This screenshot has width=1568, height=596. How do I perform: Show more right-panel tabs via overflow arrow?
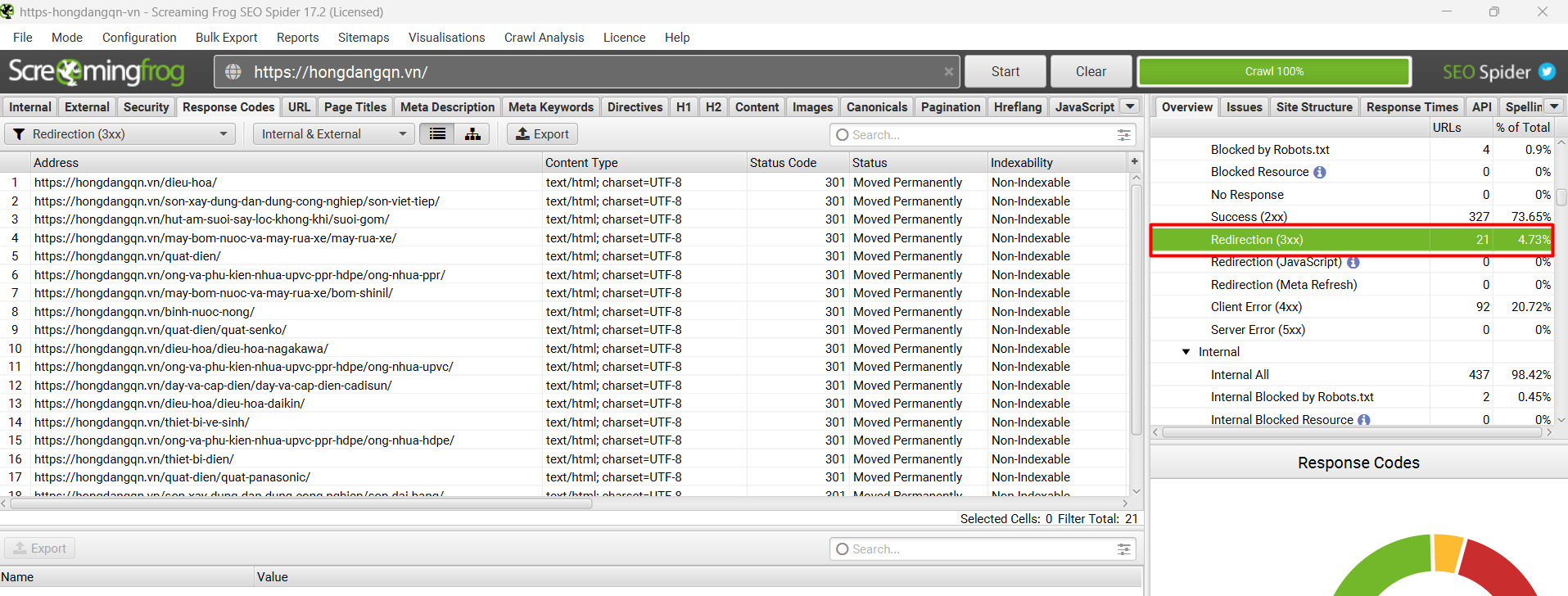1554,106
